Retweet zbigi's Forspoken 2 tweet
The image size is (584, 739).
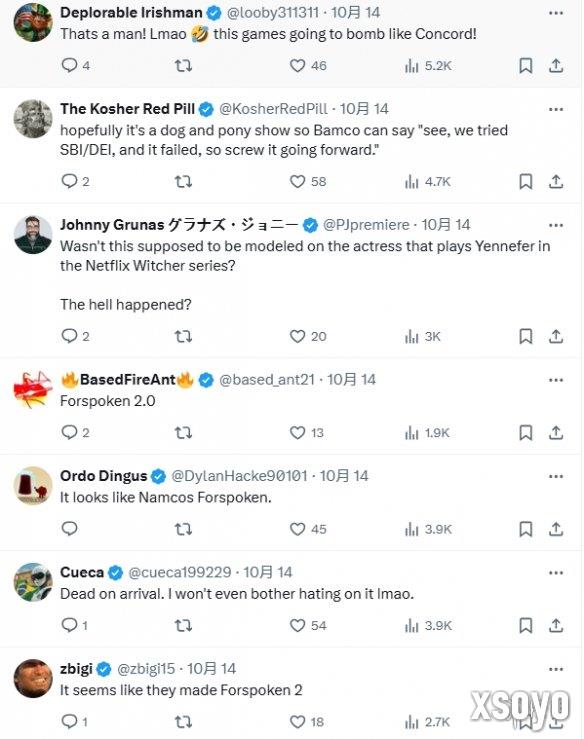click(183, 722)
